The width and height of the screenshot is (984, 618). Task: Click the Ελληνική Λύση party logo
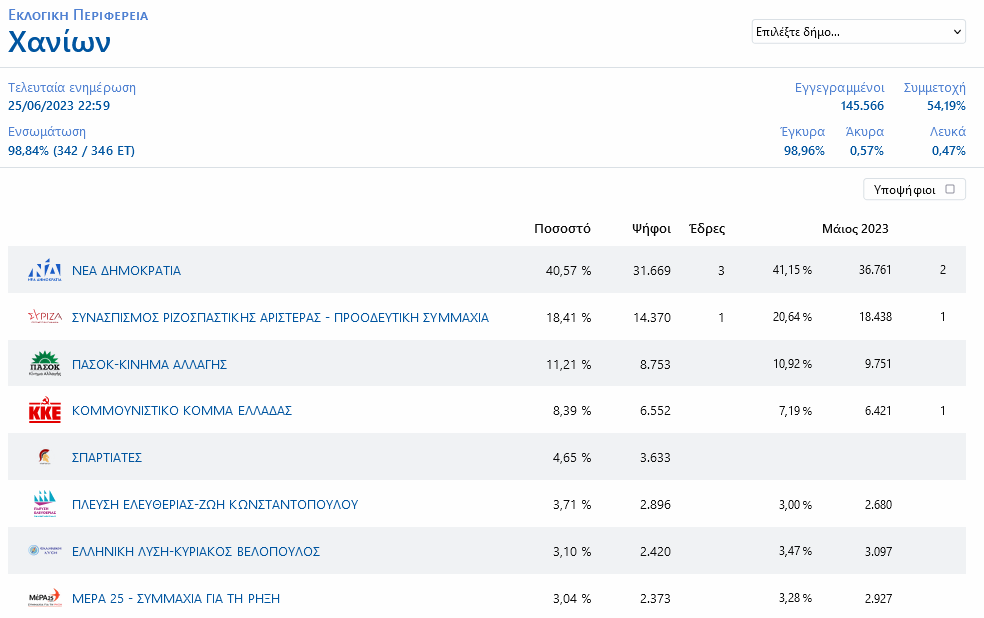tap(45, 551)
